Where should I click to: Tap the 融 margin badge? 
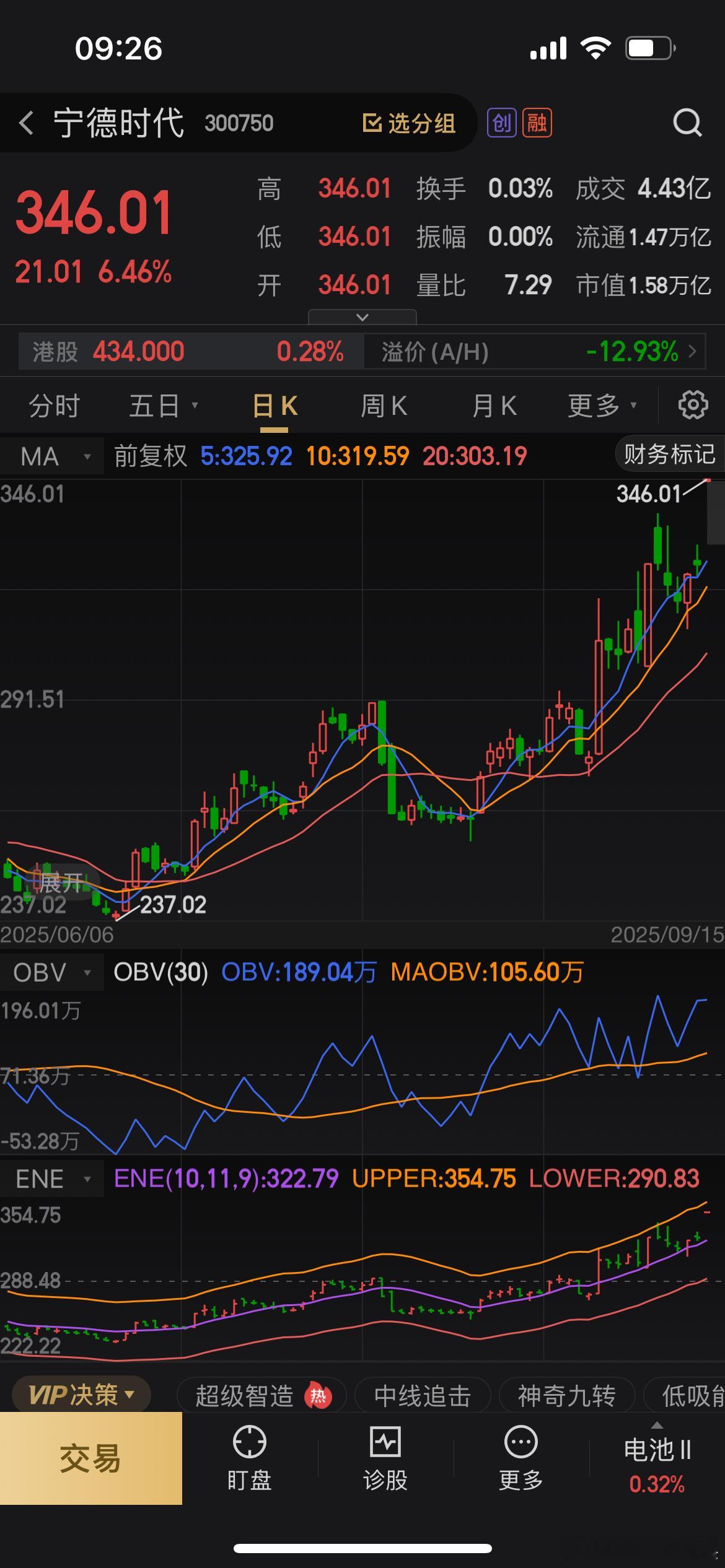(x=537, y=123)
